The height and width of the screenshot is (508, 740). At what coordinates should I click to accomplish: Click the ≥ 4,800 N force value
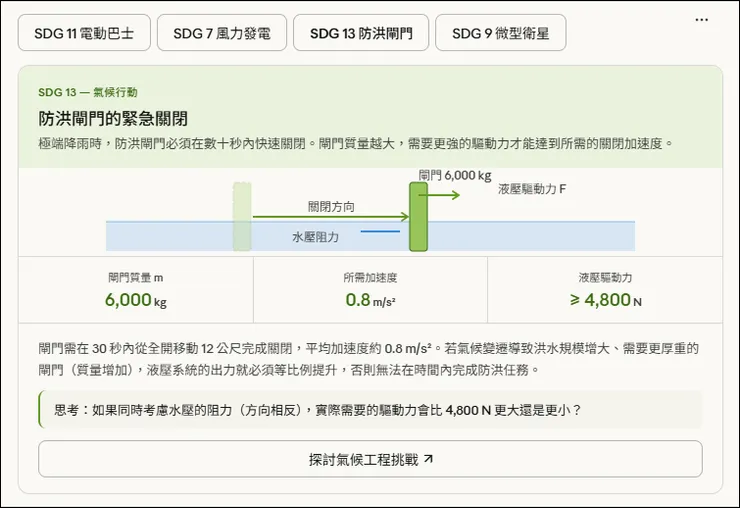605,300
